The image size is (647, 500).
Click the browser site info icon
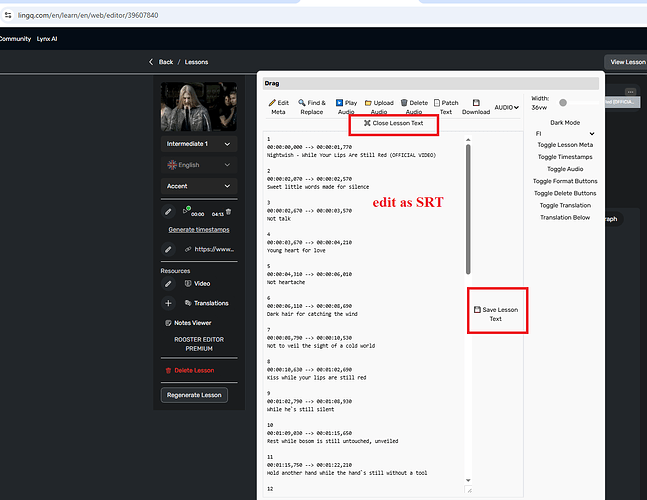8,15
